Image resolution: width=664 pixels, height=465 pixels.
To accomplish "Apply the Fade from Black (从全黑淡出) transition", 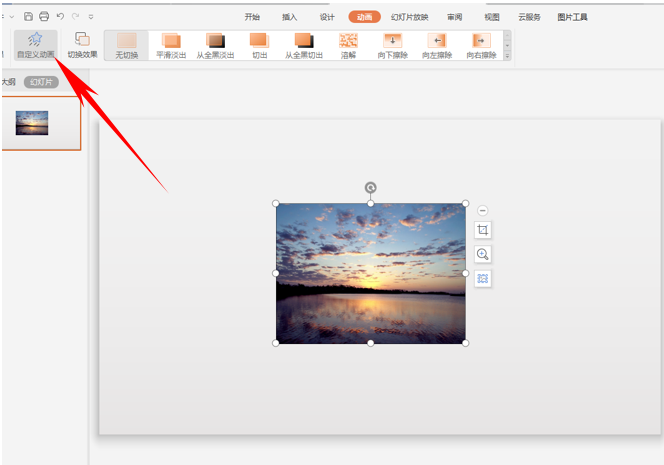I will point(215,46).
